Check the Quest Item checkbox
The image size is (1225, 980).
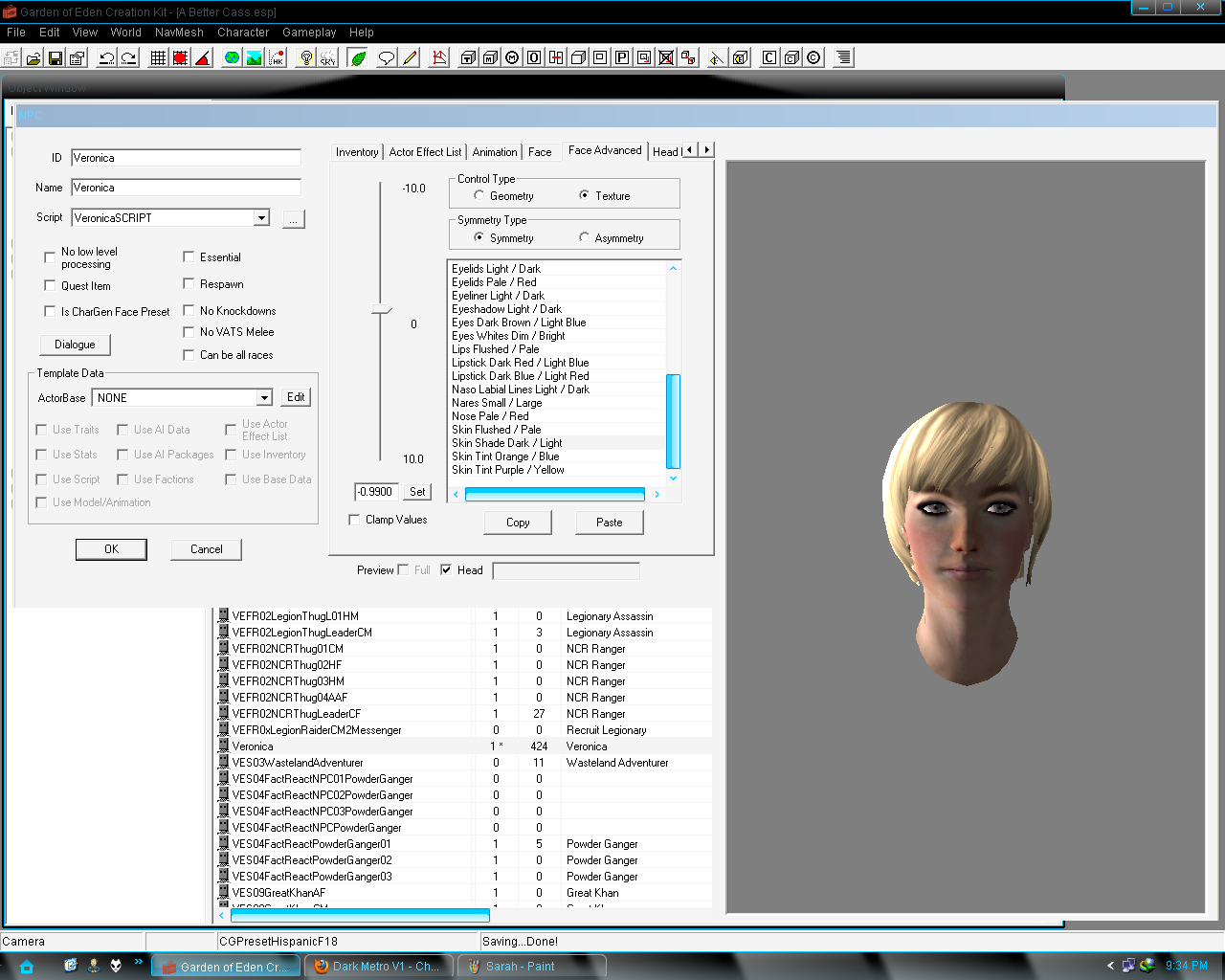point(50,285)
